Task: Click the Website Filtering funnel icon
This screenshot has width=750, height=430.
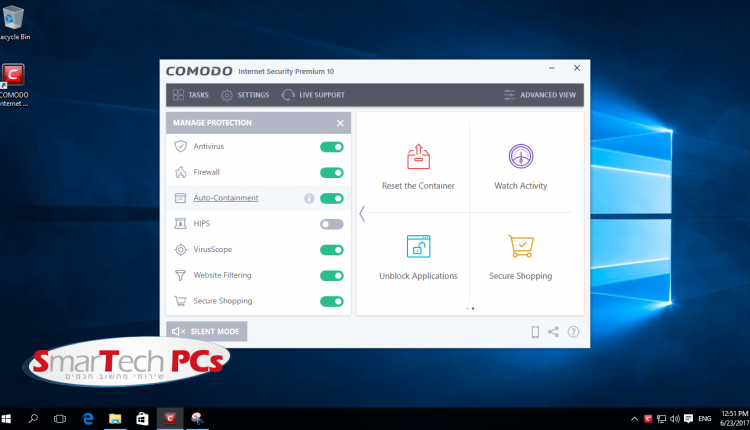Action: (180, 275)
